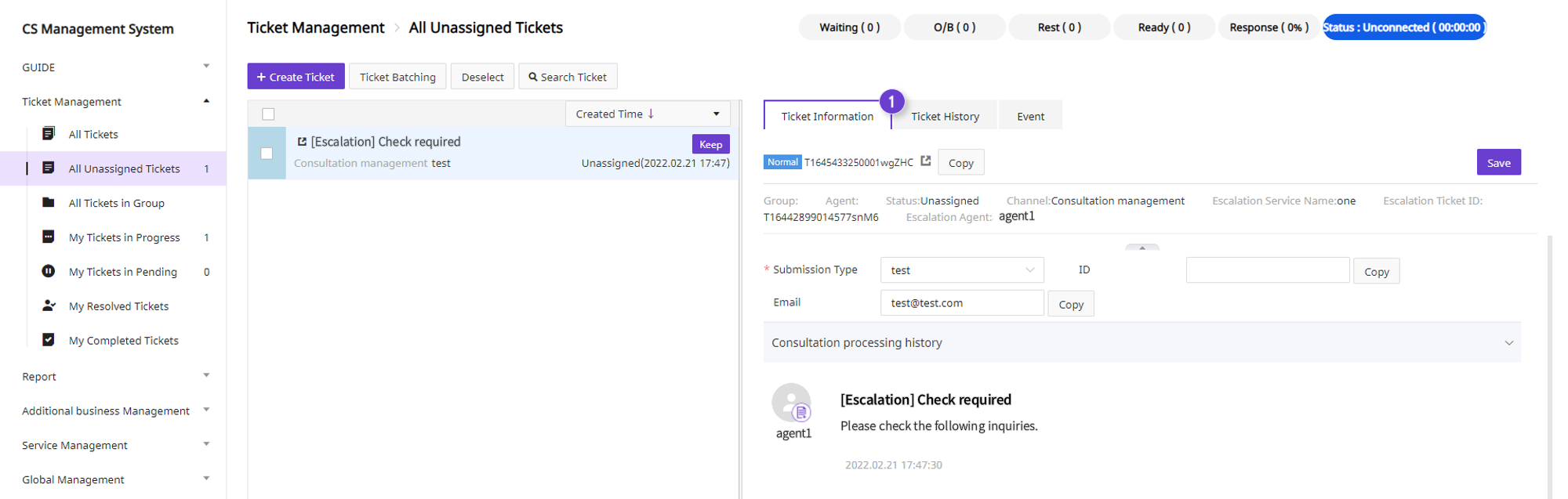The width and height of the screenshot is (1568, 499).
Task: Check the Escalation Check required ticket checkbox
Action: click(x=267, y=154)
